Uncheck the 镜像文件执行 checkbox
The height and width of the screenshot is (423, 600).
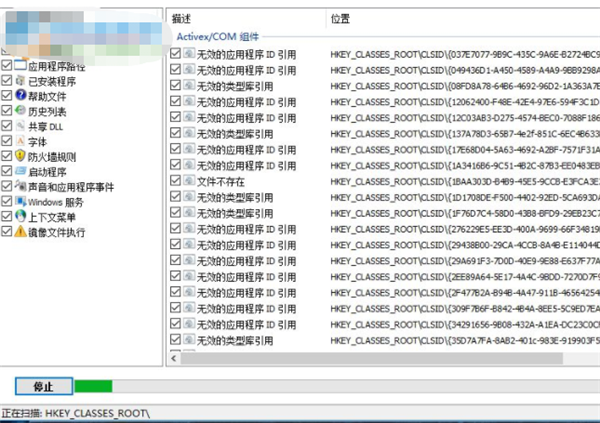pyautogui.click(x=7, y=231)
